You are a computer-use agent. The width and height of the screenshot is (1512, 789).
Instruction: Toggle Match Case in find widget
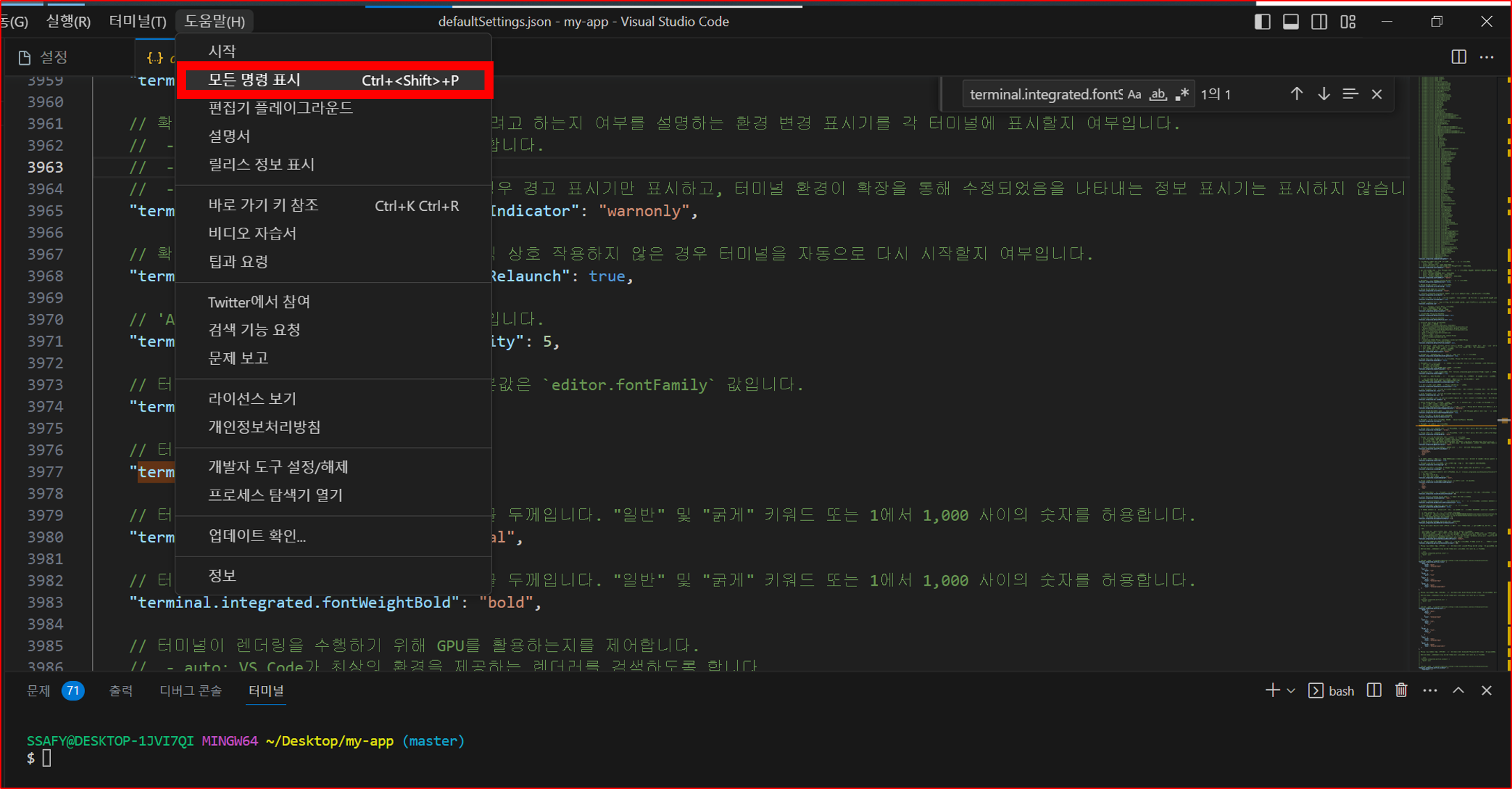[x=1134, y=94]
